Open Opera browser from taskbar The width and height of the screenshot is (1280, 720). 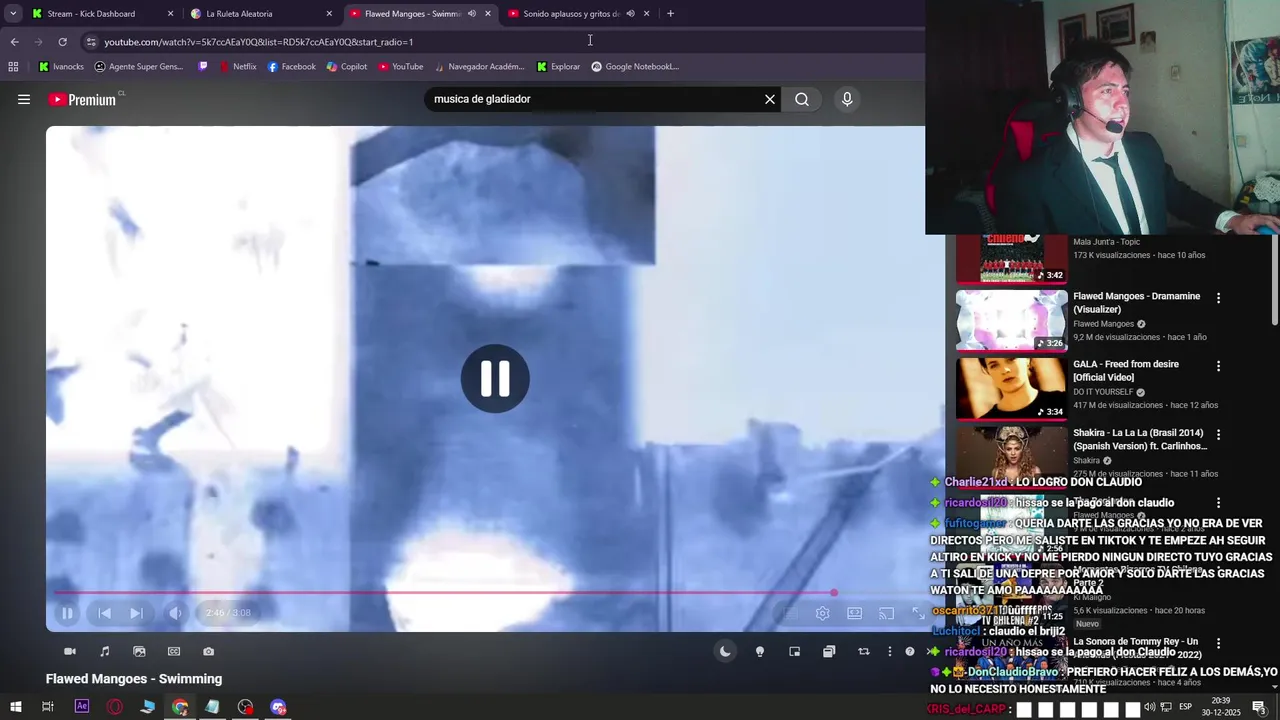tap(115, 707)
